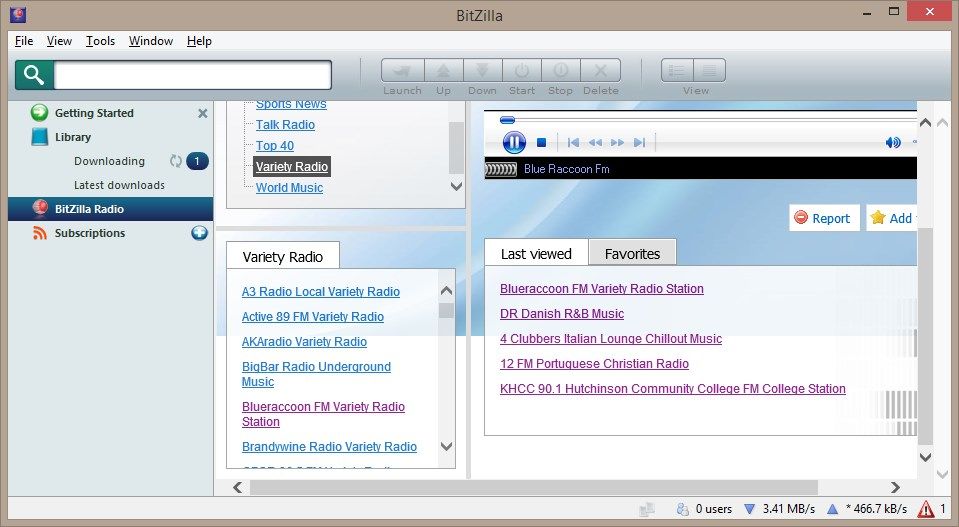Screen dimensions: 959x527
Task: Click the Add favorite star button
Action: click(891, 218)
